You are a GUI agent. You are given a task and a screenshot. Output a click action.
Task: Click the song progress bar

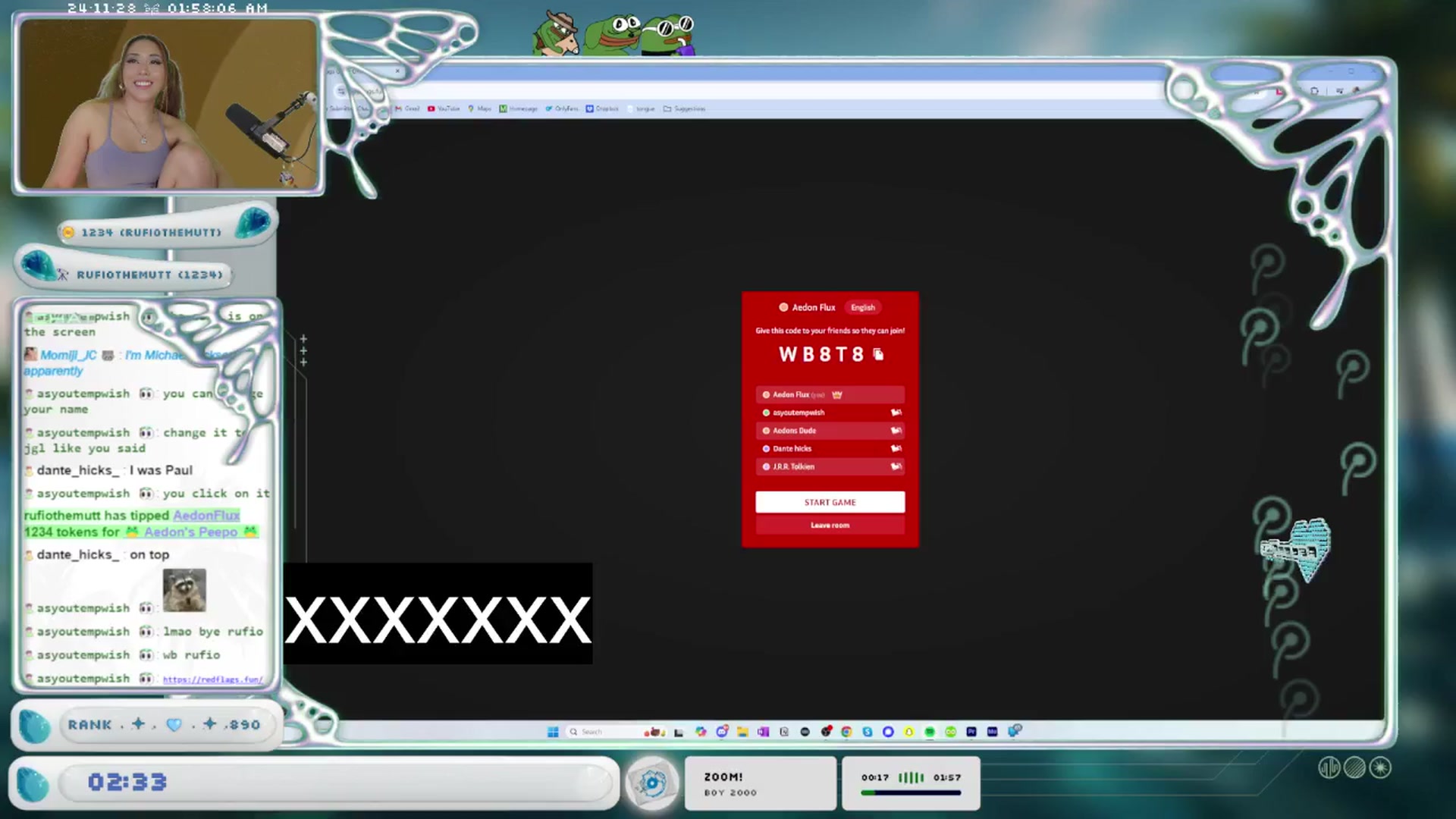(911, 792)
